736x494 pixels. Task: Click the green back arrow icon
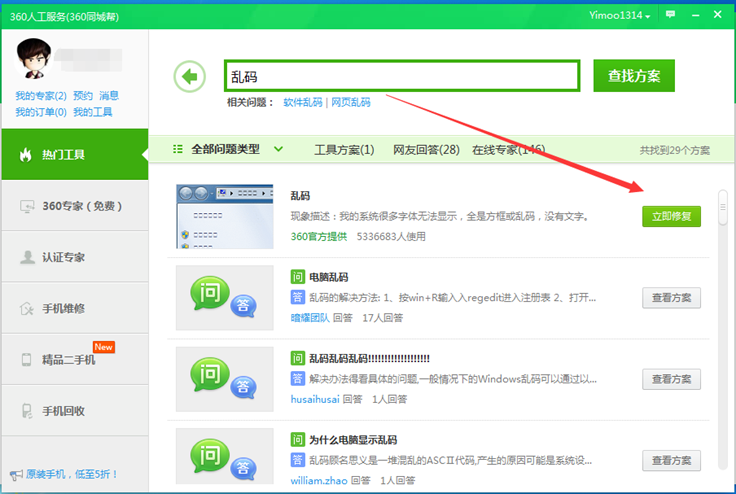click(188, 76)
